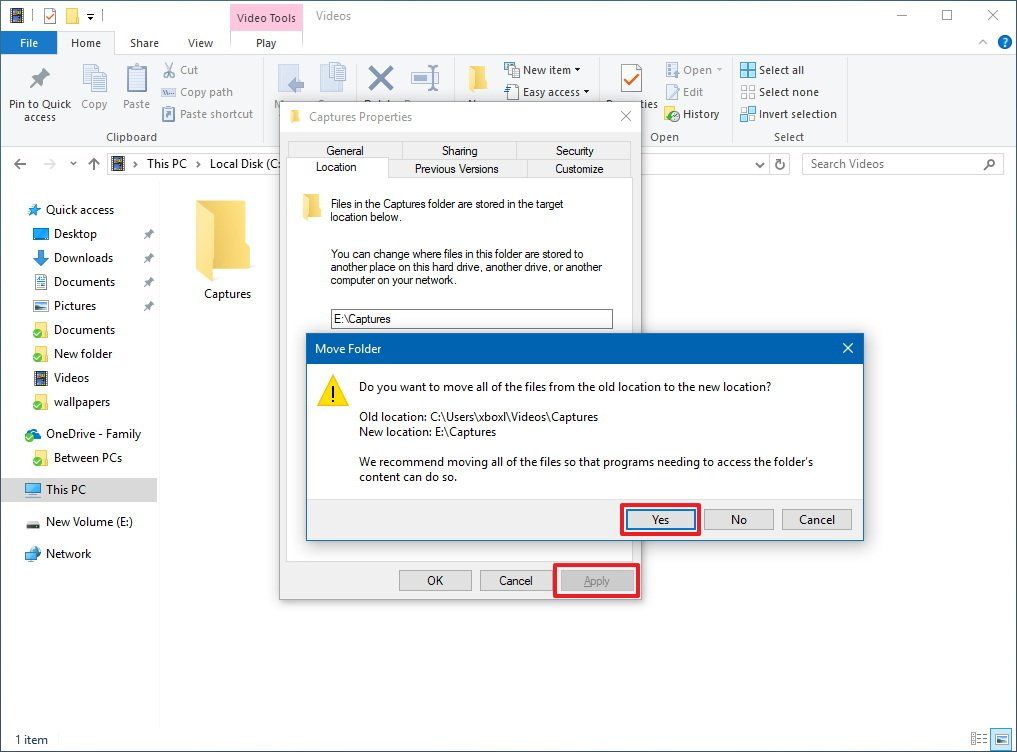1017x752 pixels.
Task: Switch to the Previous Versions tab
Action: 456,169
